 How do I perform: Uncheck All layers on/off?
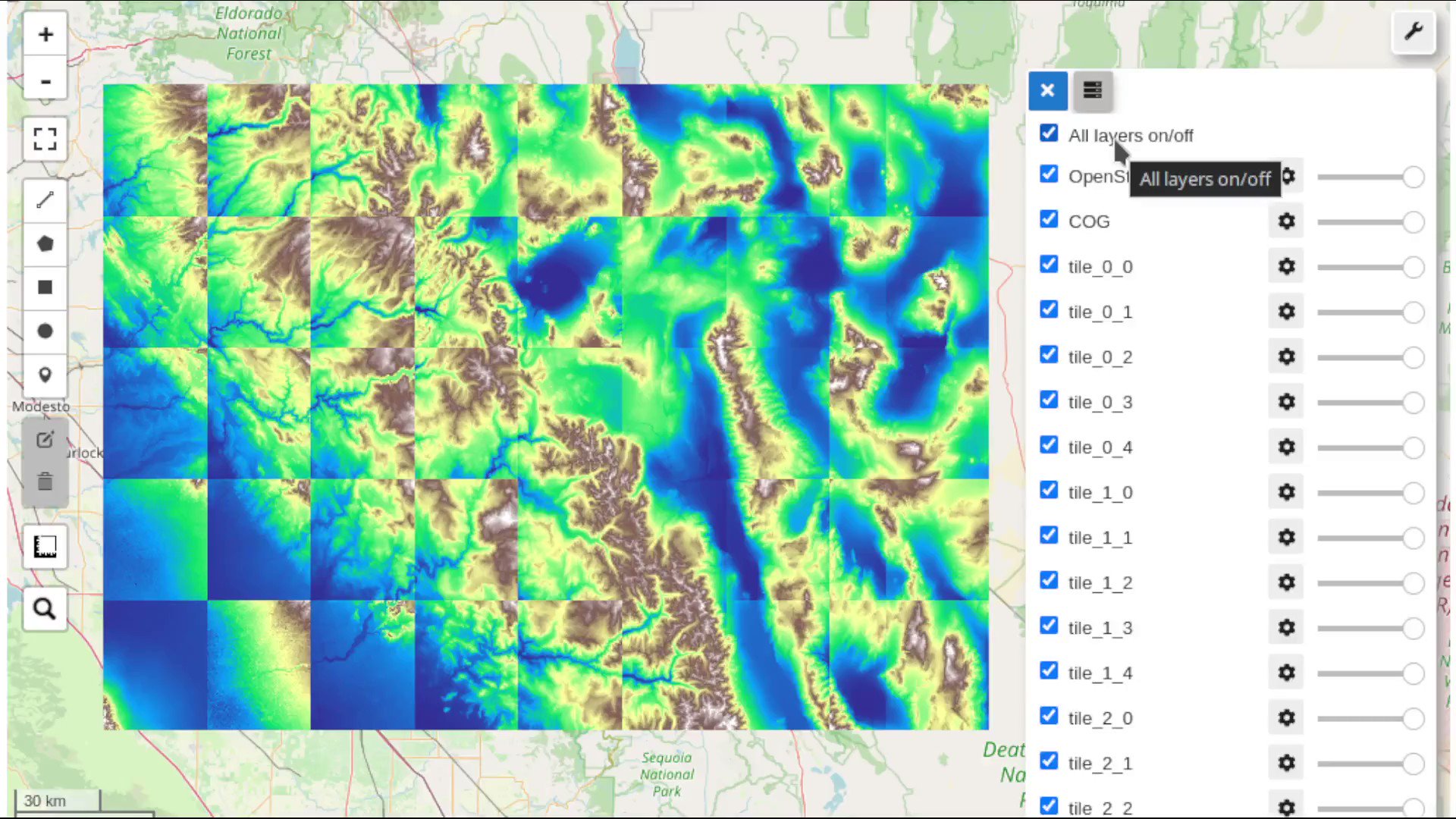[1048, 133]
